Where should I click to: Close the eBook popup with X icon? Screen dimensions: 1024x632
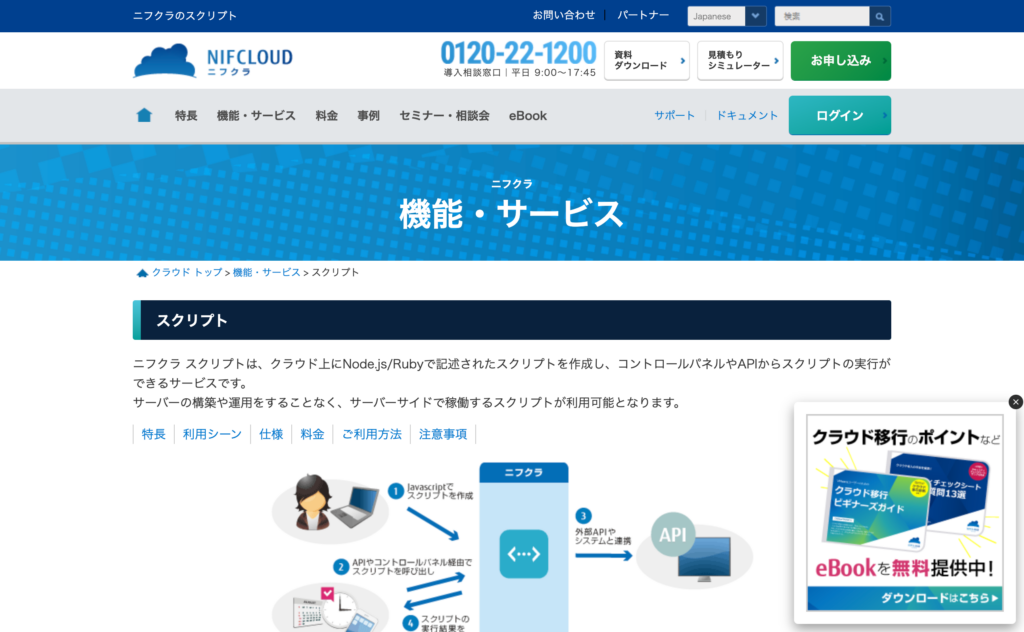pos(1016,402)
